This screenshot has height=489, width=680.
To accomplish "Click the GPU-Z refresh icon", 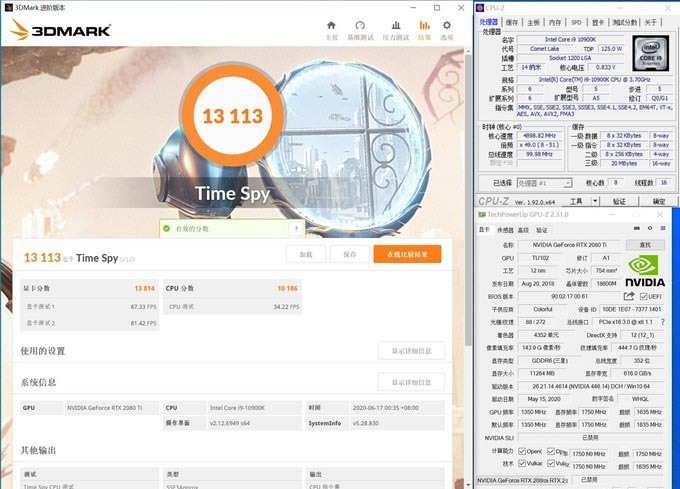I will tap(650, 228).
